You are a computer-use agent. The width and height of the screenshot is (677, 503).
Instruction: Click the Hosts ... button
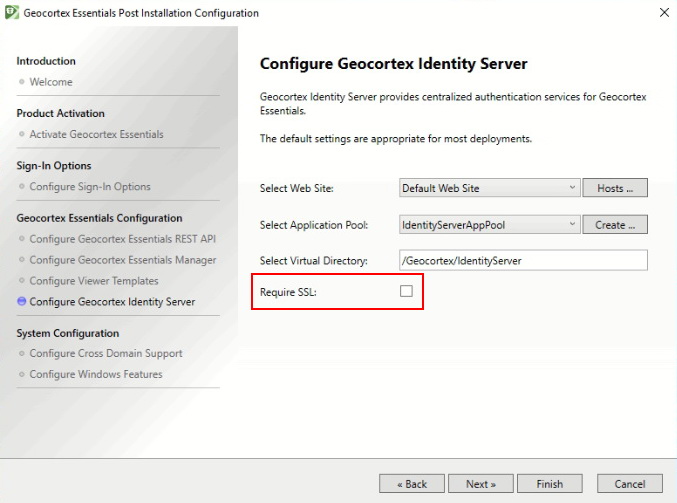615,188
